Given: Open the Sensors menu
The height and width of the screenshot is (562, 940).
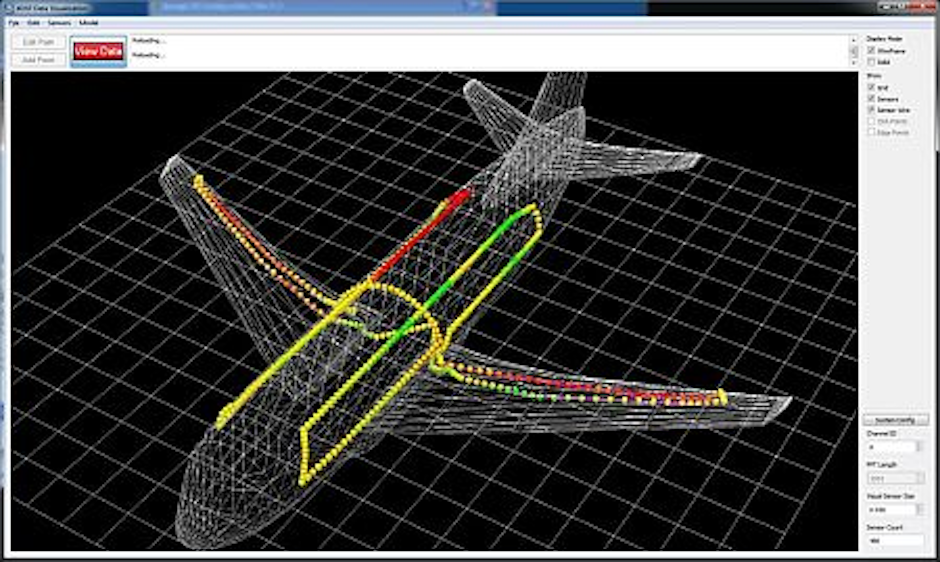Looking at the screenshot, I should (59, 23).
